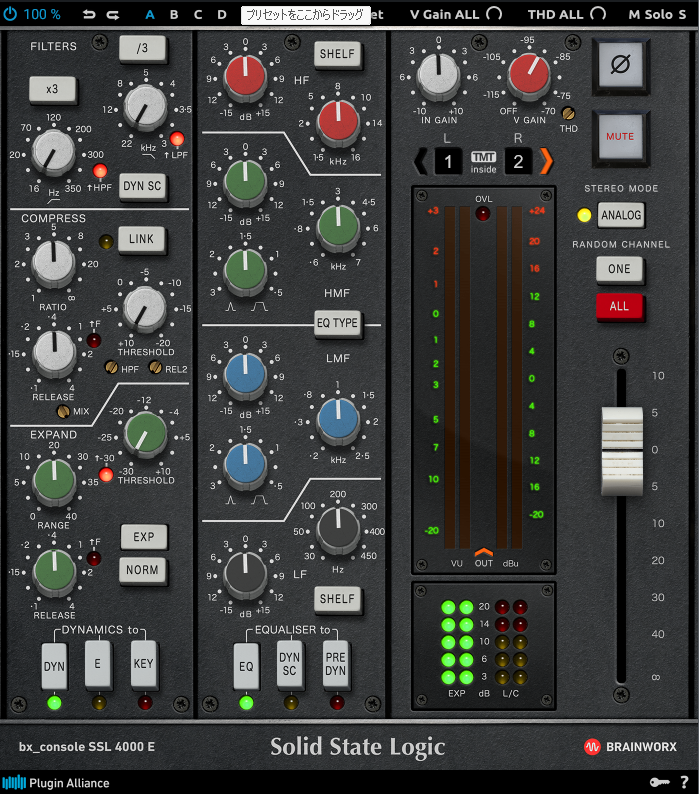Click the S solo button
This screenshot has width=699, height=794.
(x=682, y=15)
